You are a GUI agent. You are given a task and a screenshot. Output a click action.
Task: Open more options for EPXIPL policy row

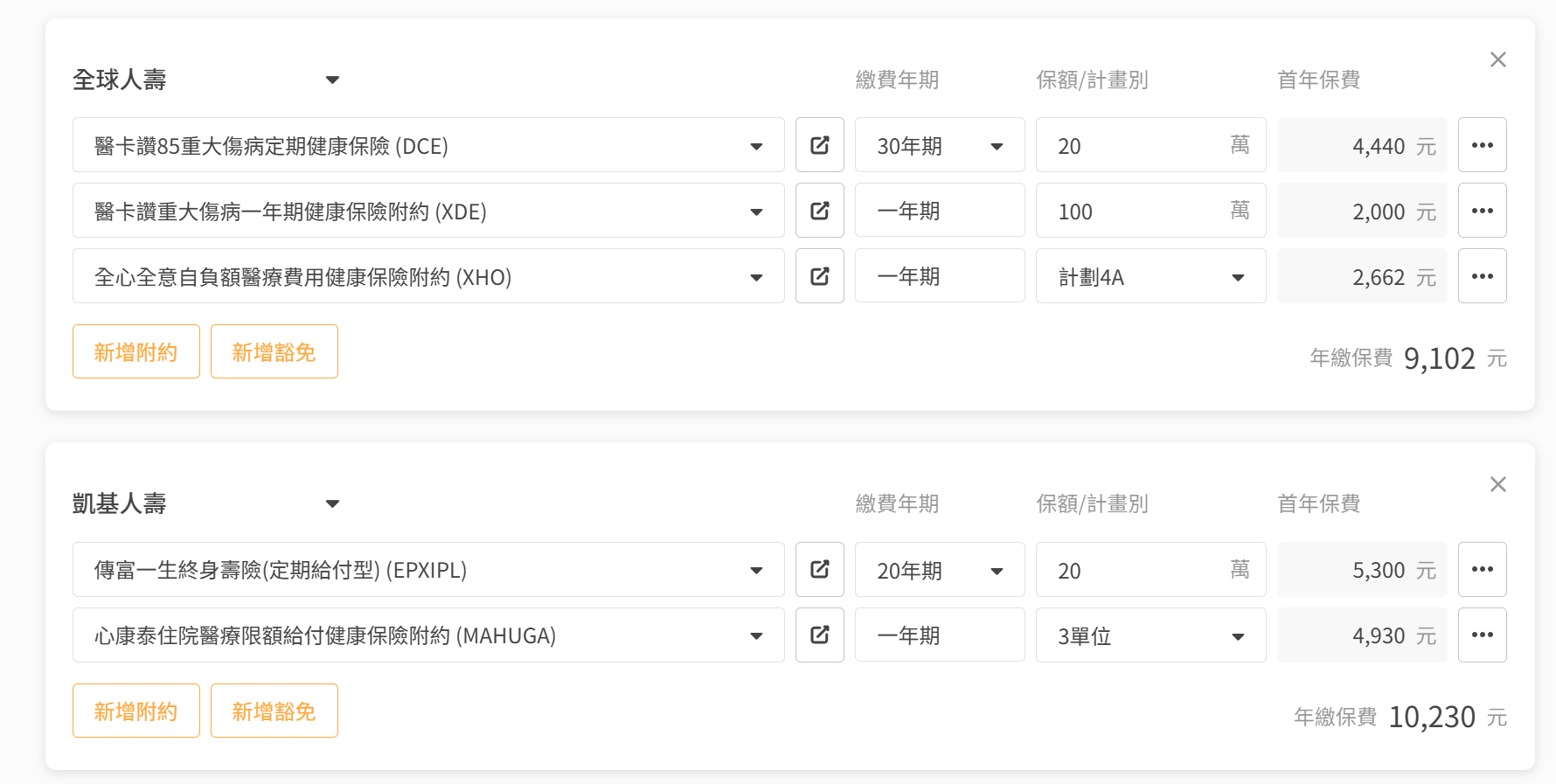pos(1482,570)
